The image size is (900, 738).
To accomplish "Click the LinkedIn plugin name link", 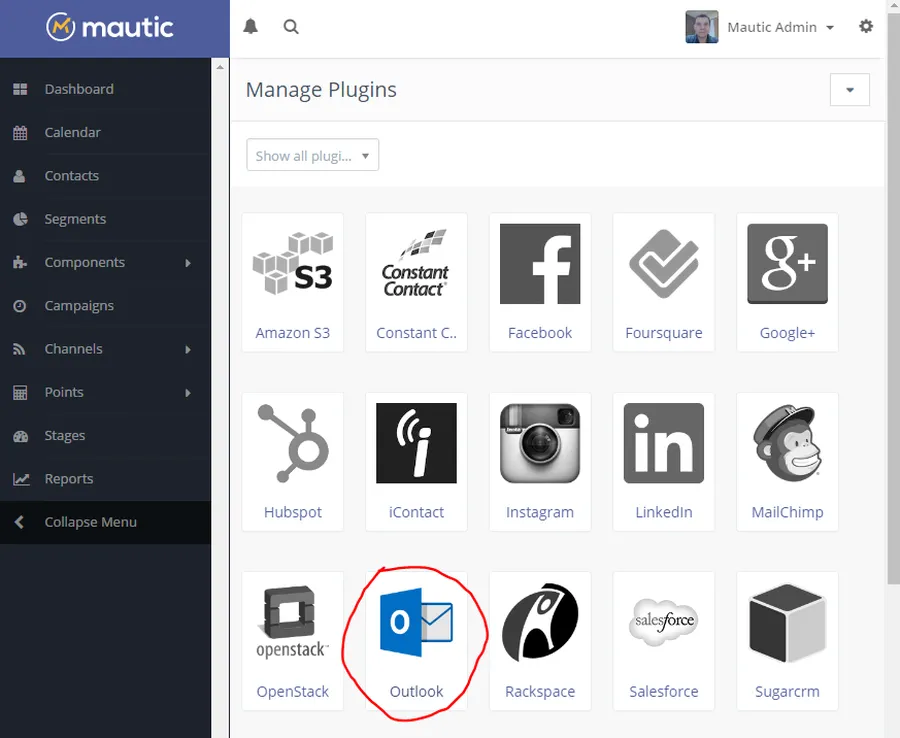I will [664, 512].
